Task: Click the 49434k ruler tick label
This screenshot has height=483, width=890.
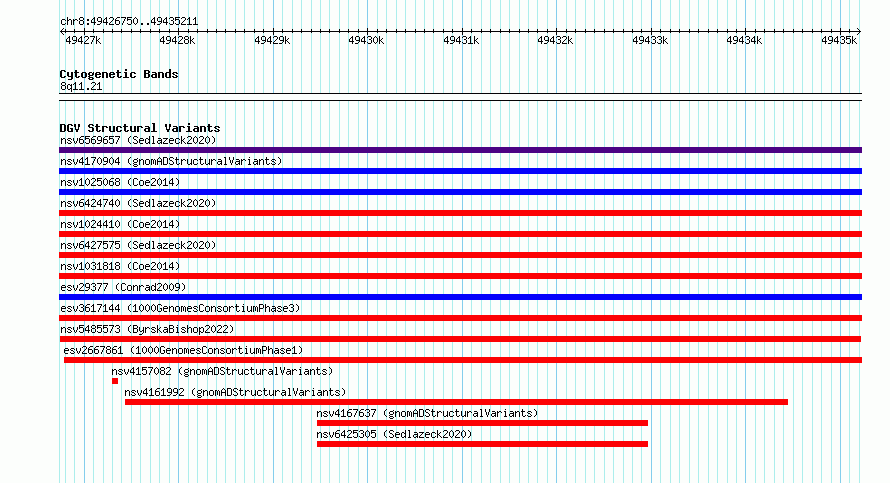Action: (x=744, y=40)
